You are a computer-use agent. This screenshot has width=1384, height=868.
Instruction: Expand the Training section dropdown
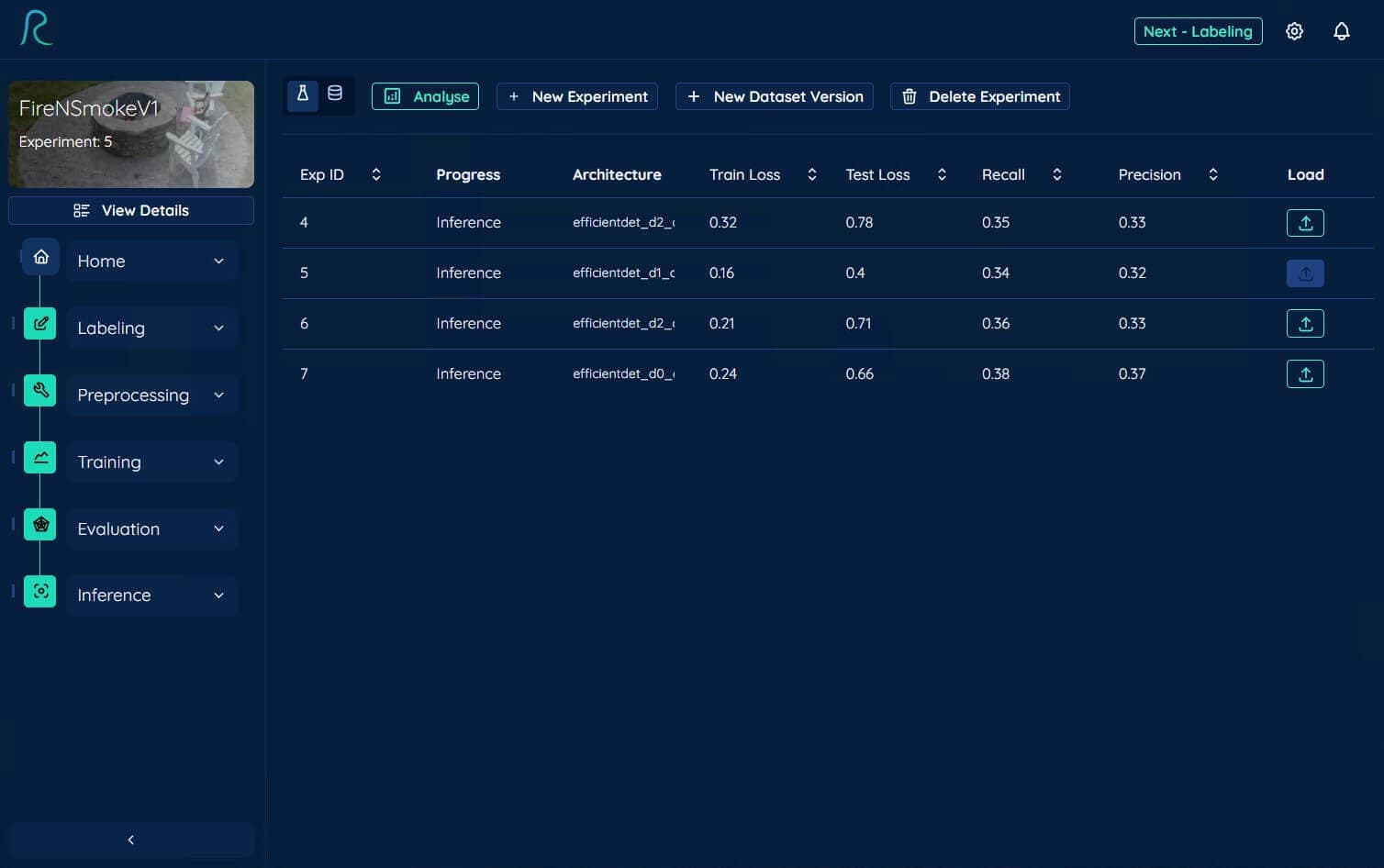click(x=218, y=462)
